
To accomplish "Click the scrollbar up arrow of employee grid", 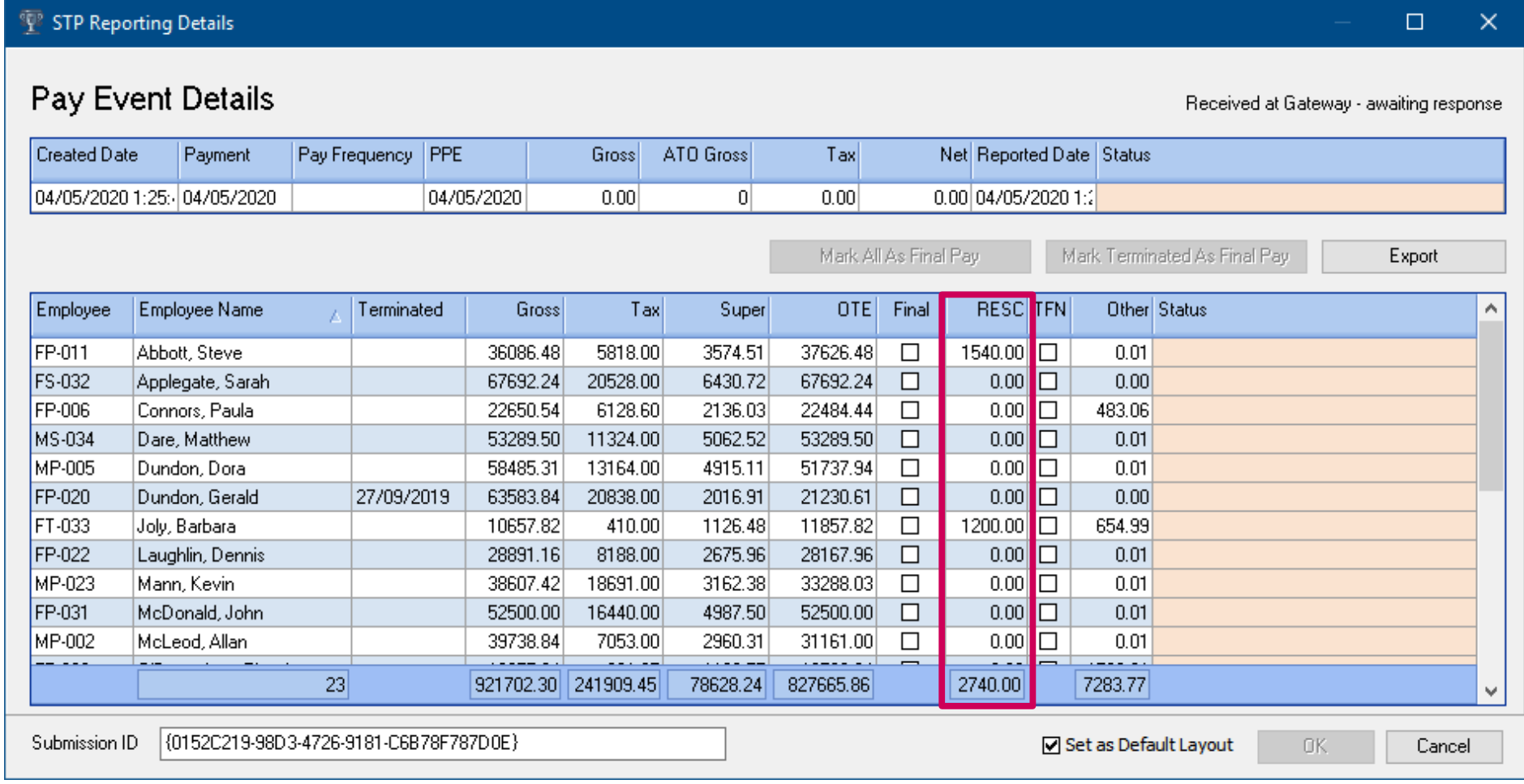I will click(1491, 309).
